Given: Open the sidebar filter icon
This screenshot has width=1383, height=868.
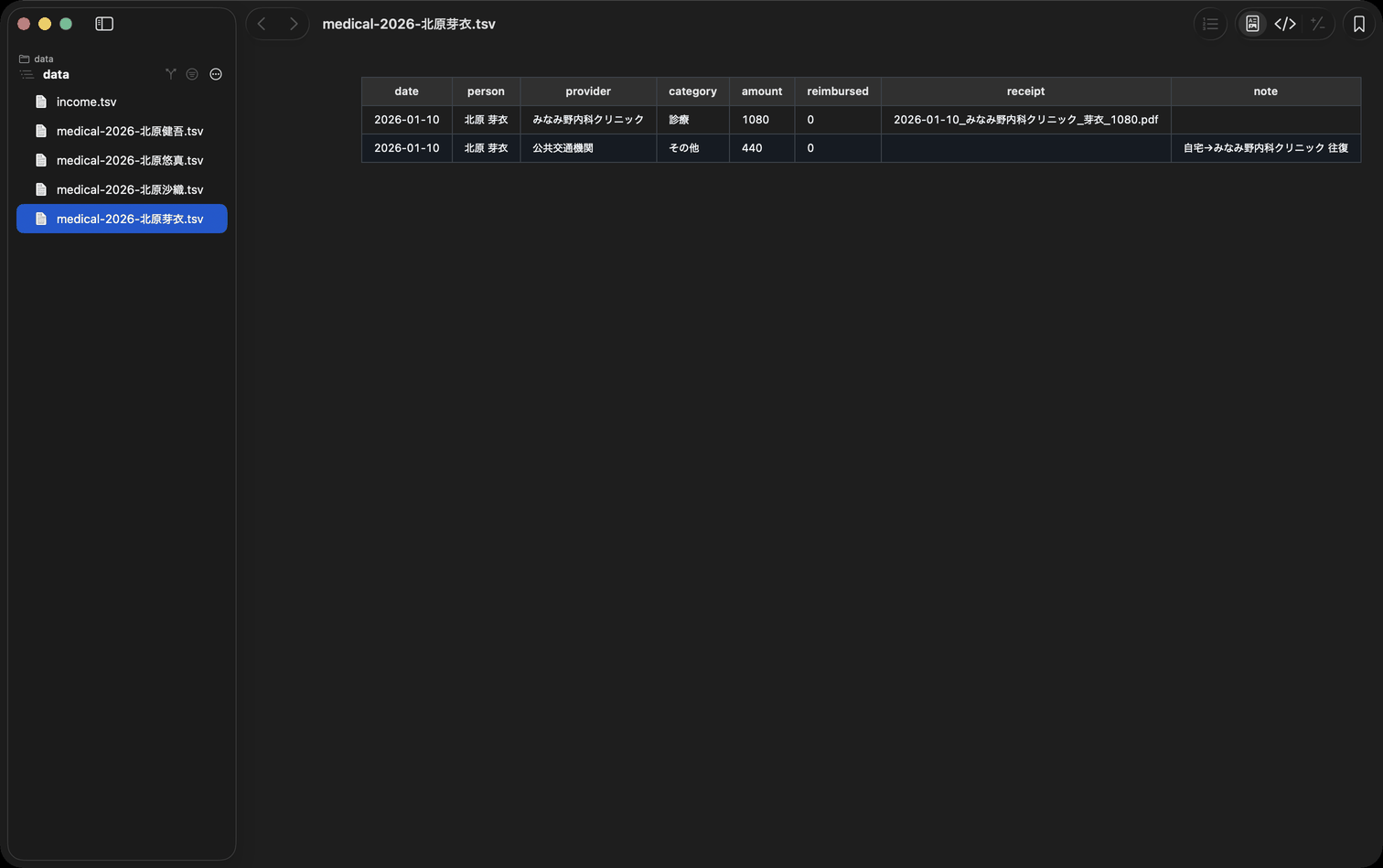Looking at the screenshot, I should click(192, 74).
